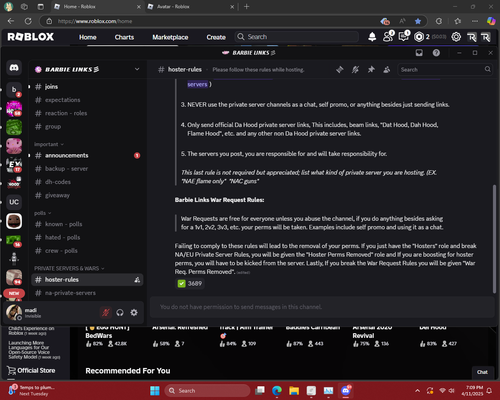
Task: Open Roblox Official Store link
Action: [x=31, y=371]
